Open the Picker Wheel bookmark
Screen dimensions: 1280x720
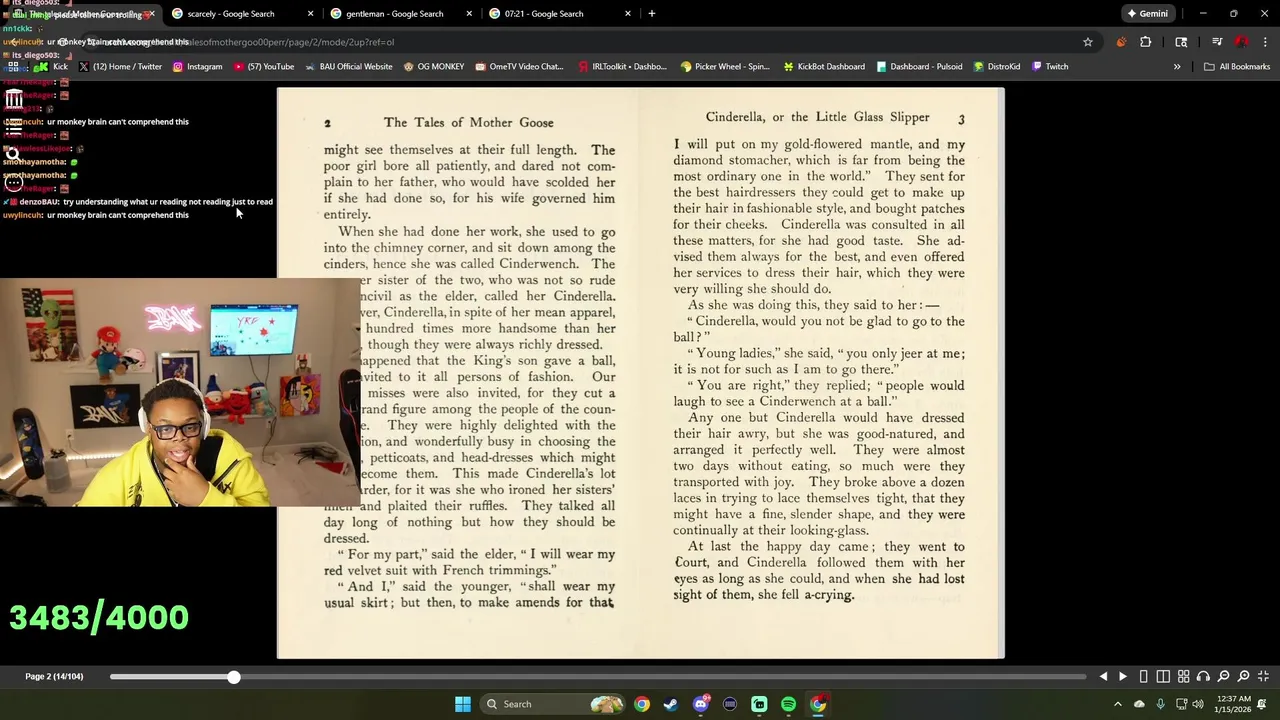click(725, 67)
